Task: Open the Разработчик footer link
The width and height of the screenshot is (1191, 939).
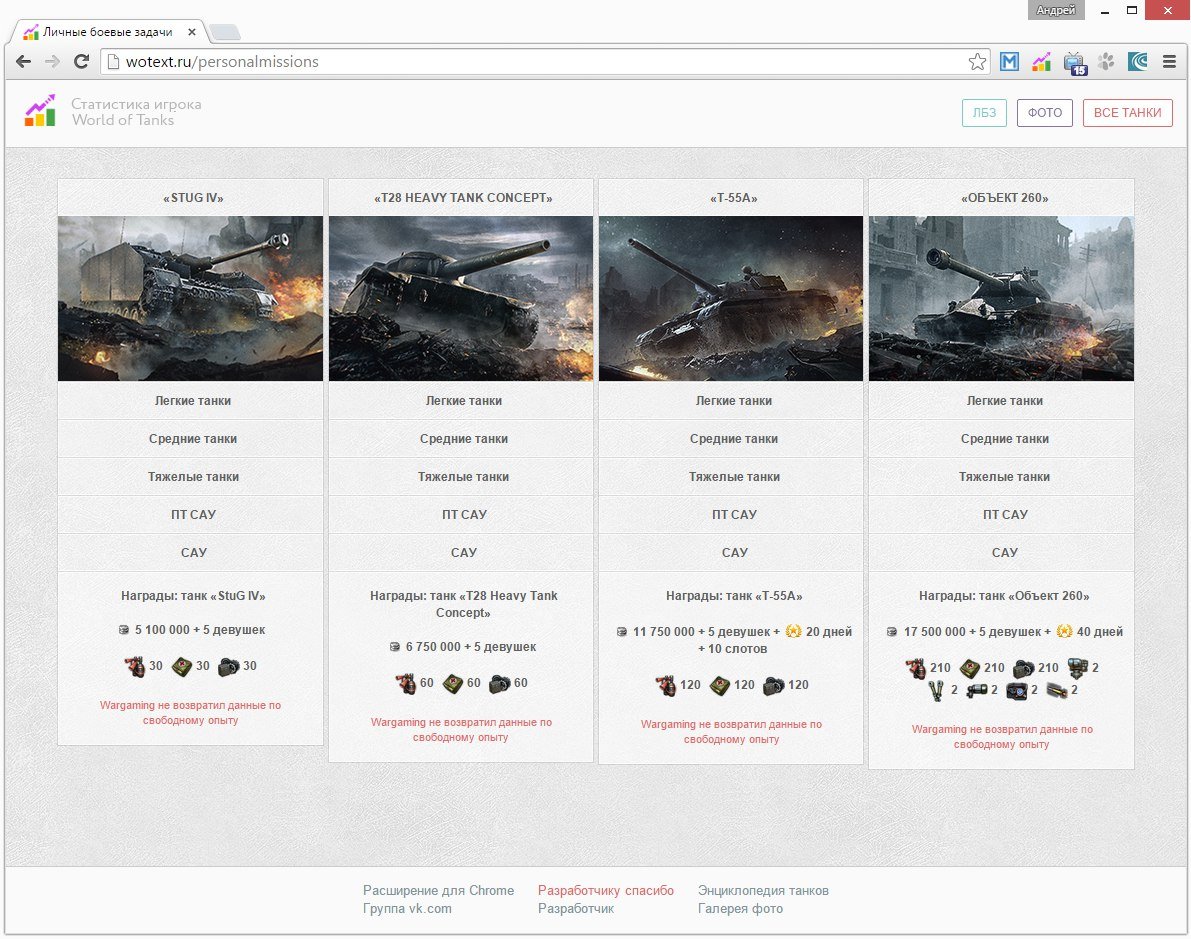Action: point(576,909)
